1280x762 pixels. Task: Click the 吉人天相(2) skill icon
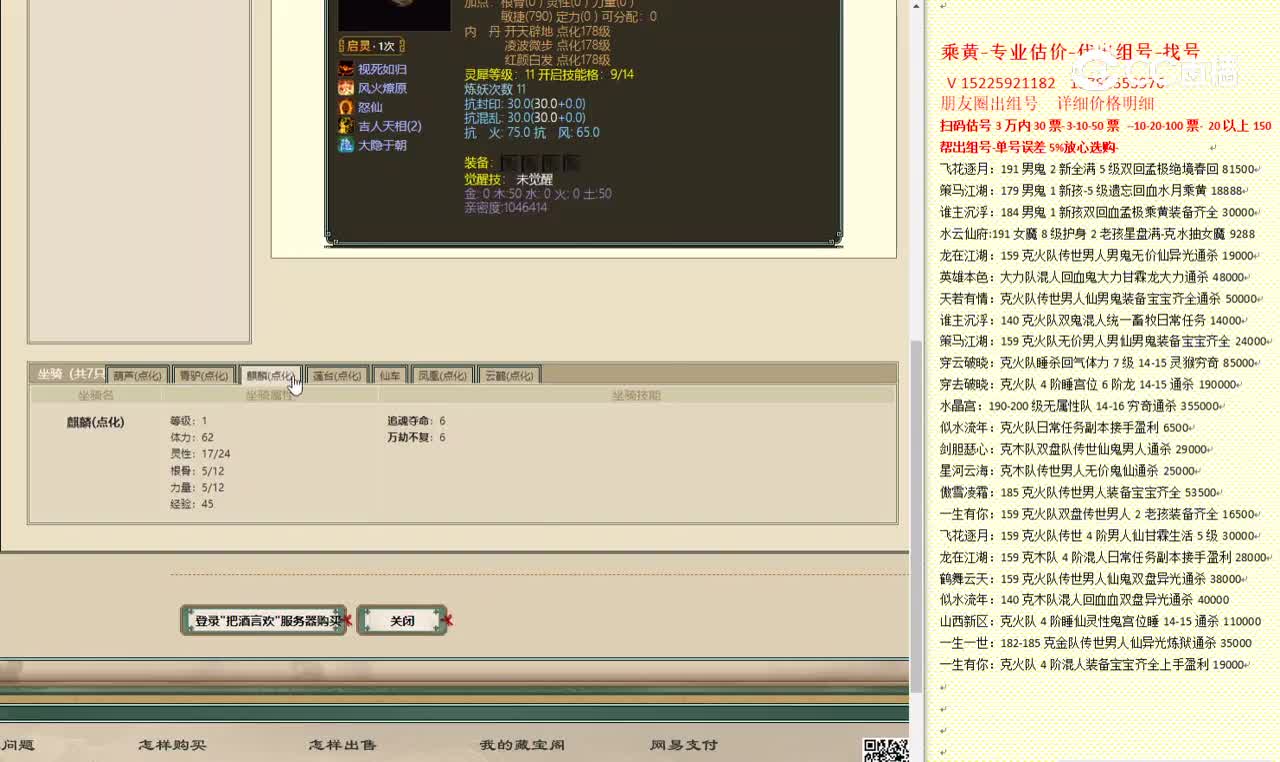(346, 126)
